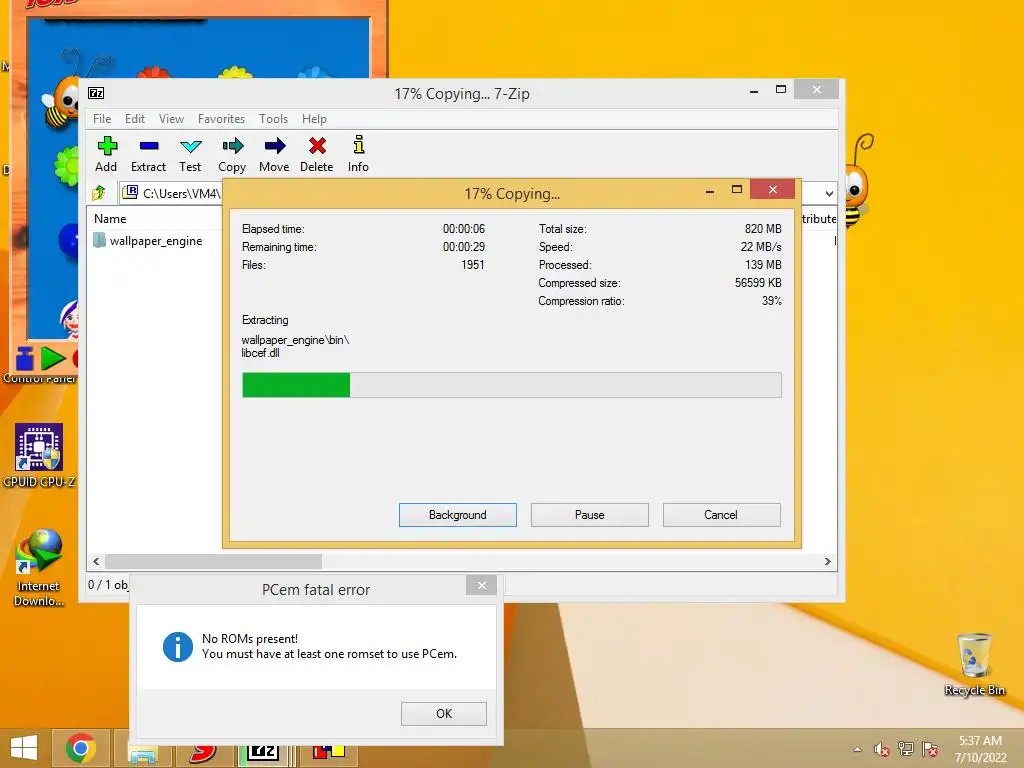Click the Name column header
Viewport: 1024px width, 768px height.
tap(110, 219)
